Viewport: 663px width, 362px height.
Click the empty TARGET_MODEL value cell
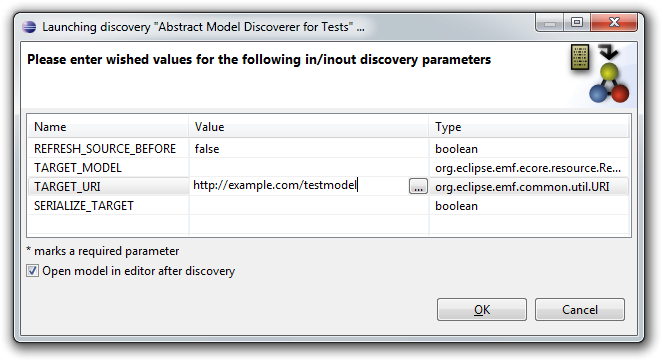(x=309, y=168)
